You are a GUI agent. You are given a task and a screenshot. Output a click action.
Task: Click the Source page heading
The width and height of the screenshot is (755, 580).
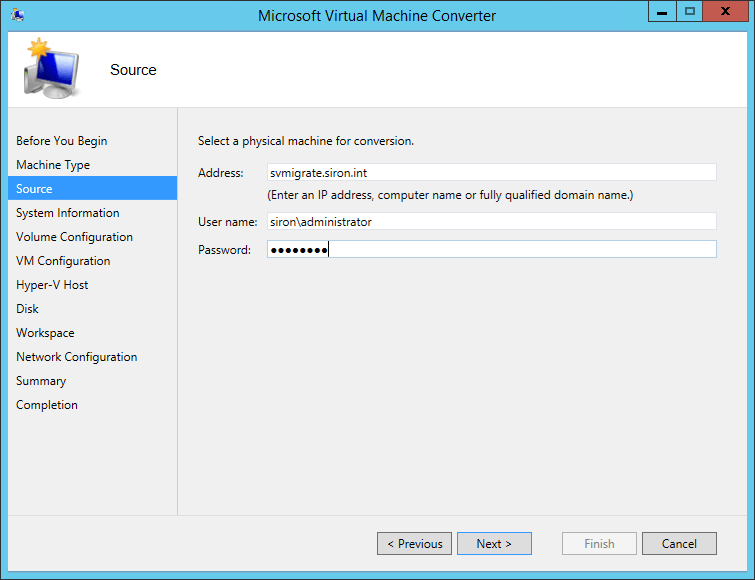[133, 70]
